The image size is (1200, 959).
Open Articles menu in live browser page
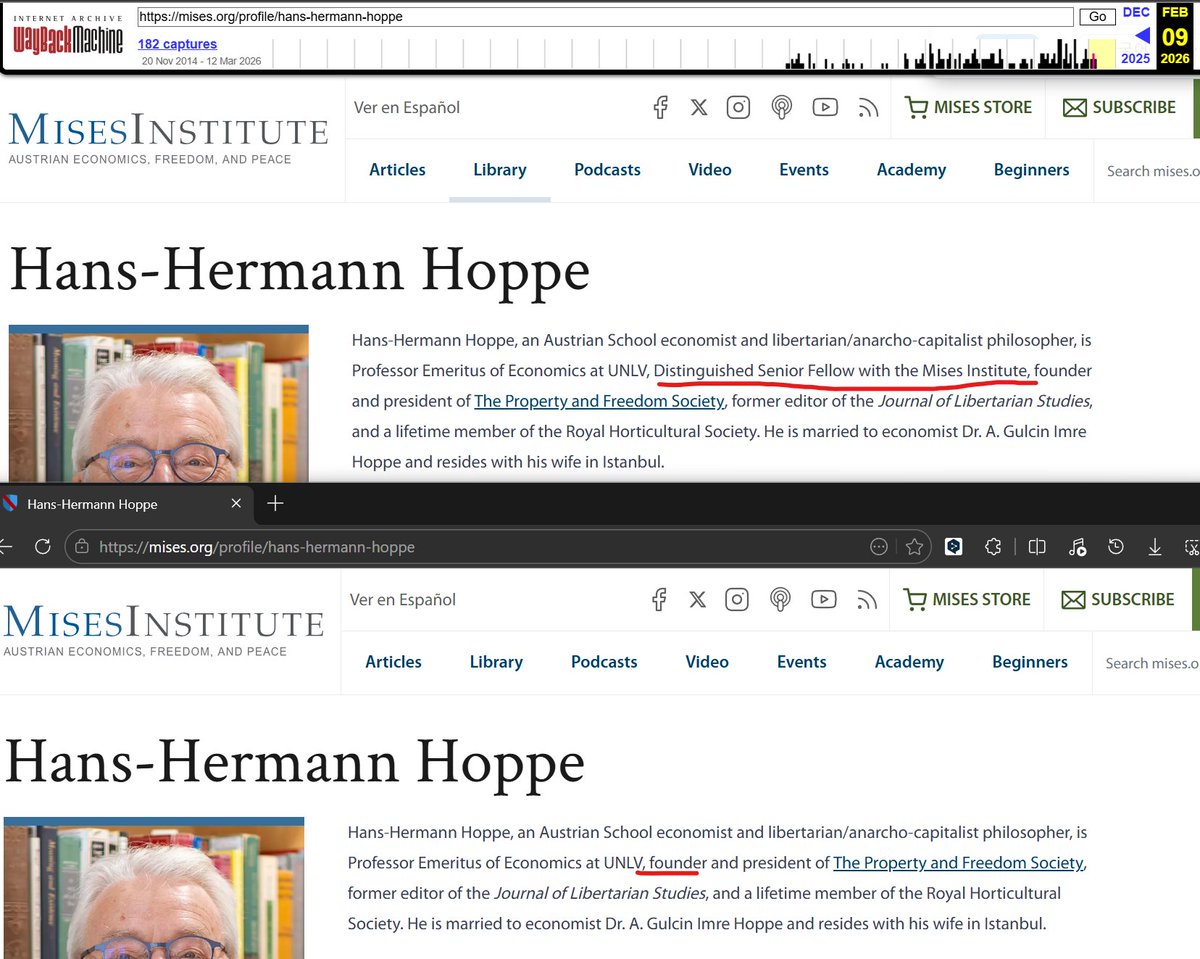393,661
